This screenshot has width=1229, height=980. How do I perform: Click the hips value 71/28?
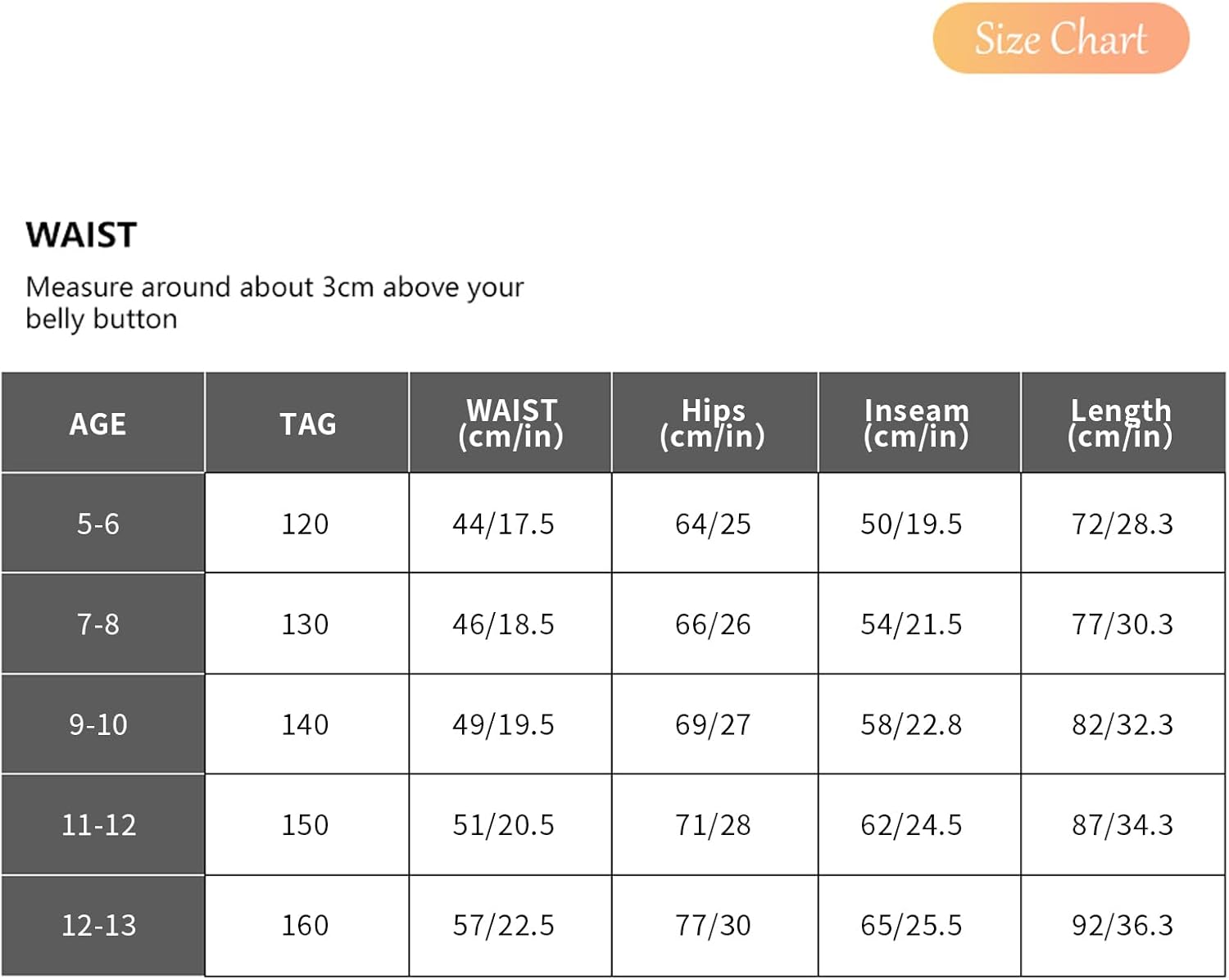coord(713,824)
